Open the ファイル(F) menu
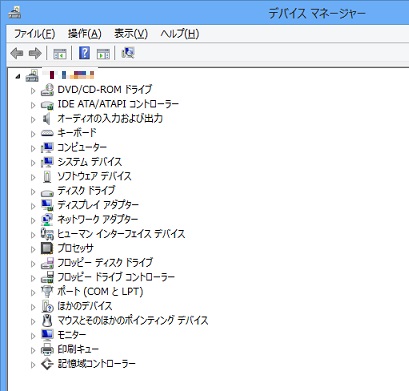409x391 pixels. click(x=34, y=34)
